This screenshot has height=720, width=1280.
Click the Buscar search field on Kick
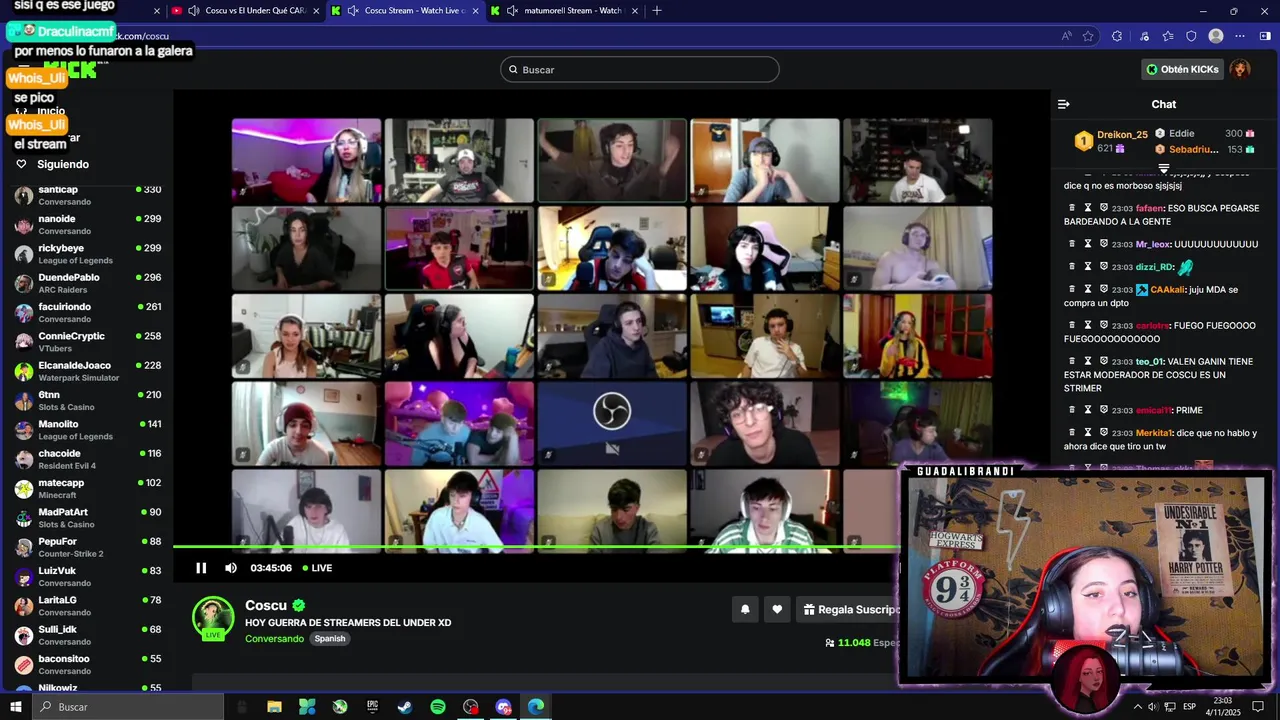pyautogui.click(x=639, y=69)
